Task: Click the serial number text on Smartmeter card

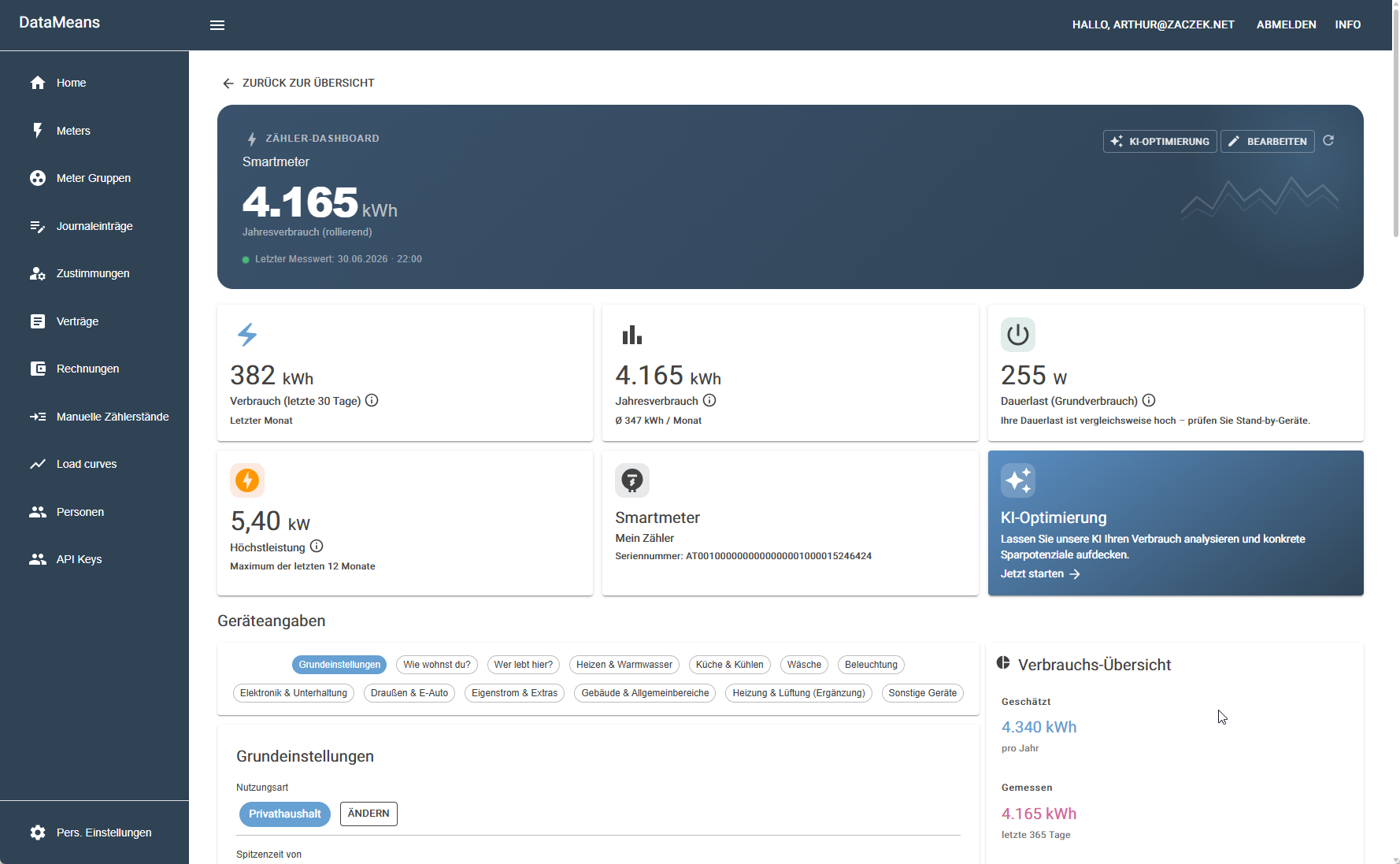Action: pos(743,556)
